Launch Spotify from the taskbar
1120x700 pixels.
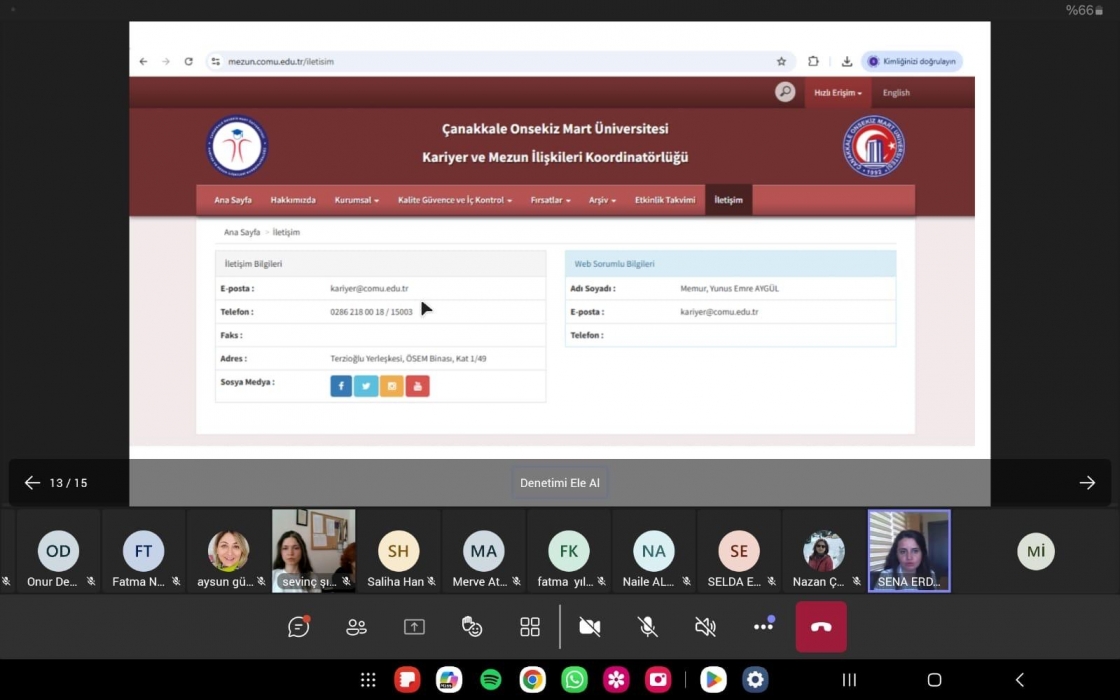pos(491,679)
